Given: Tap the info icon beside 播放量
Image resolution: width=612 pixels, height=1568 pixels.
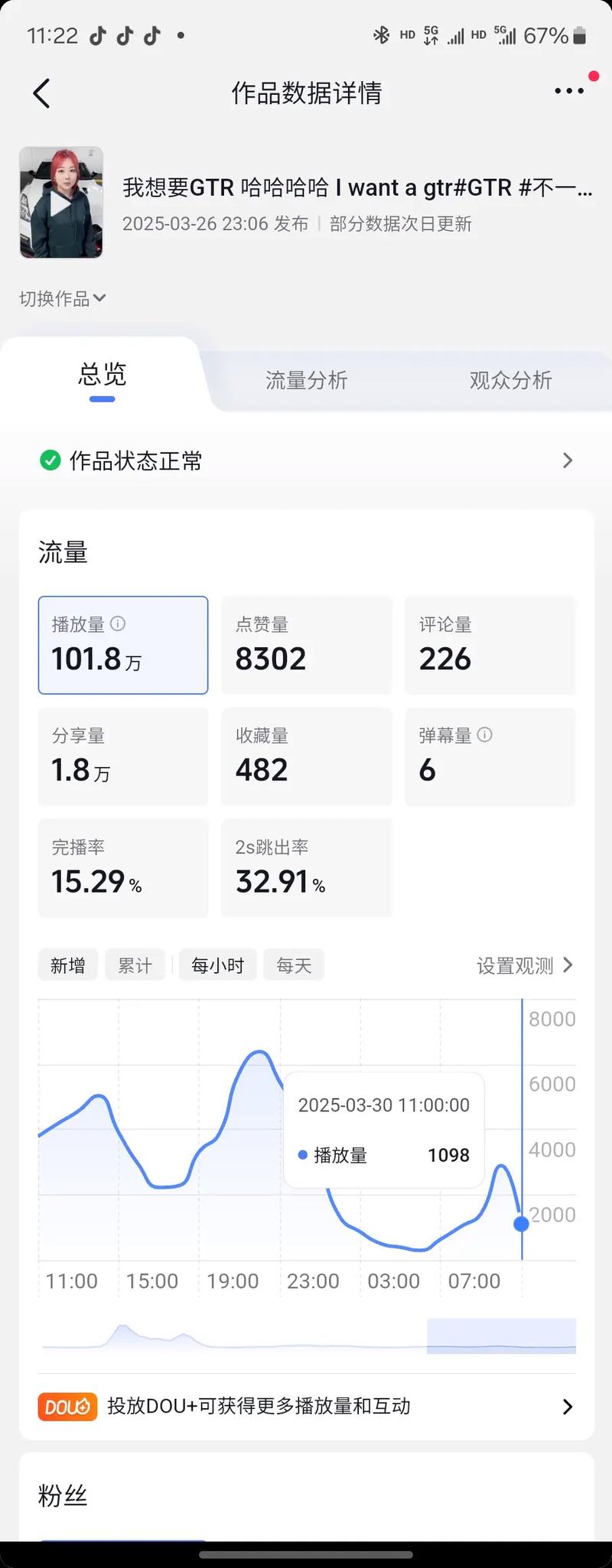Looking at the screenshot, I should click(x=118, y=623).
